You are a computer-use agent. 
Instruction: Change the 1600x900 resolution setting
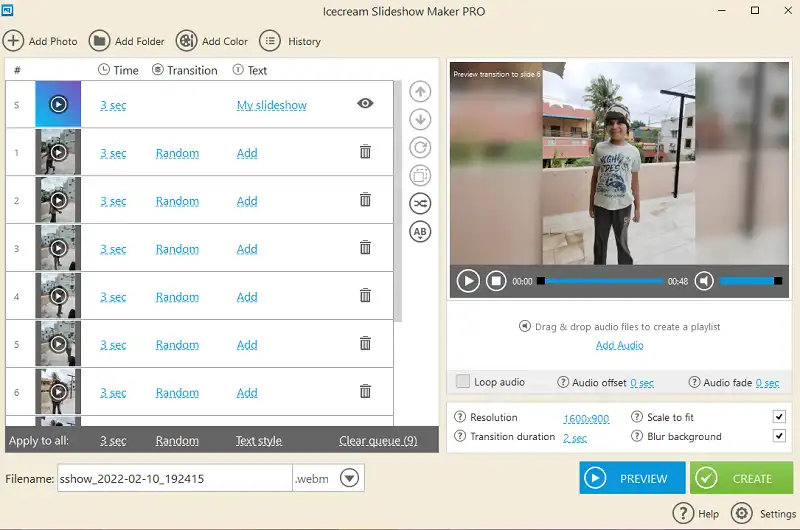[x=586, y=418]
